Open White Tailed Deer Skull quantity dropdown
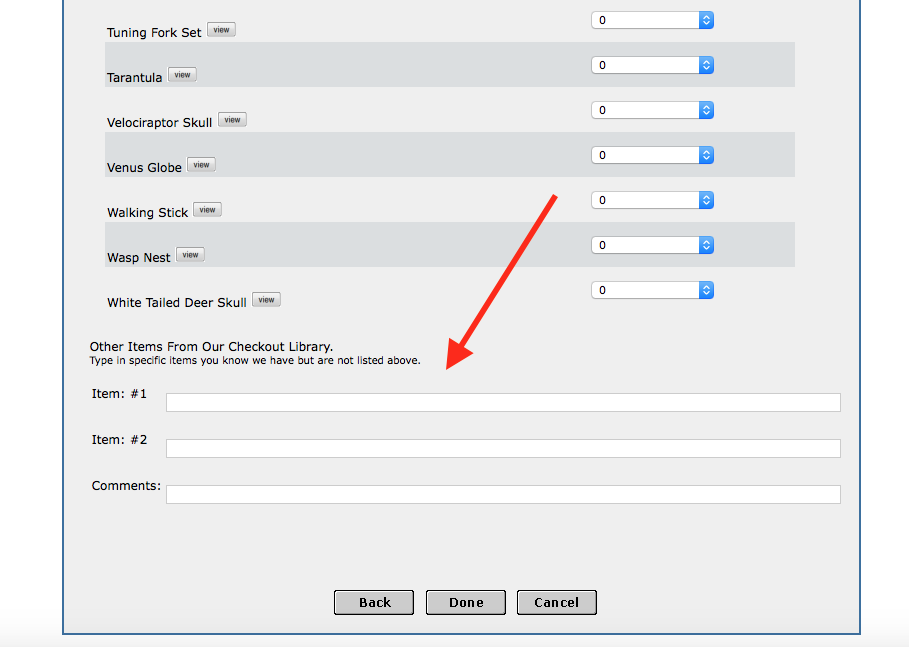909x647 pixels. 652,290
